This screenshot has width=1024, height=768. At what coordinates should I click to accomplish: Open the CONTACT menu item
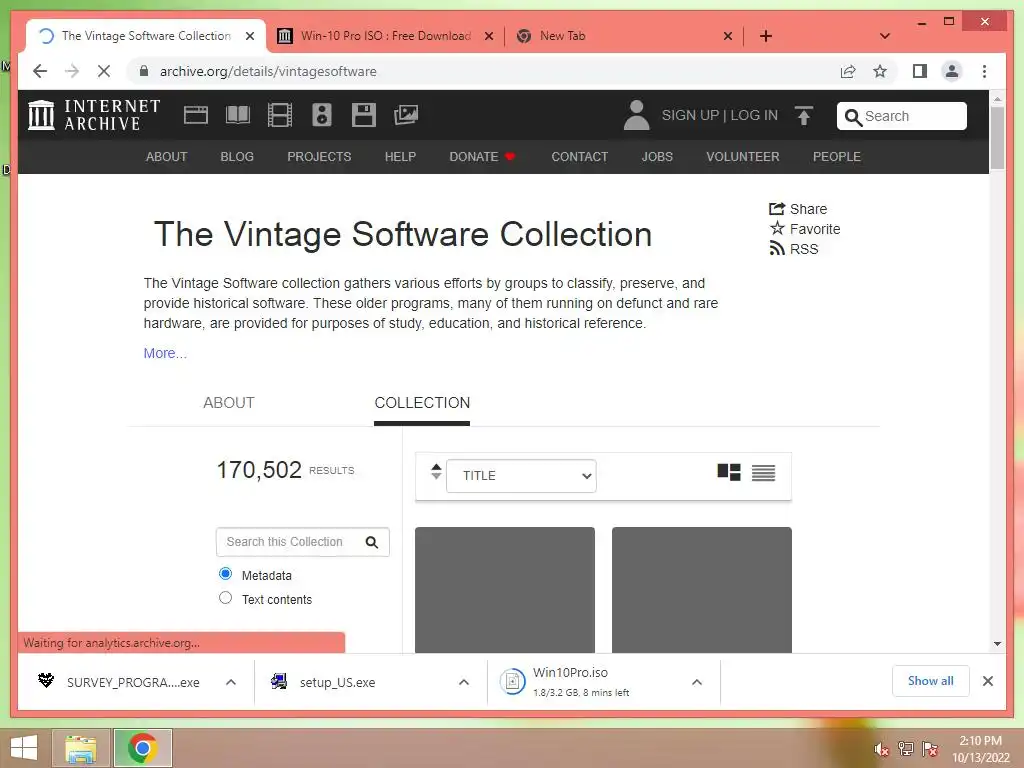[579, 157]
